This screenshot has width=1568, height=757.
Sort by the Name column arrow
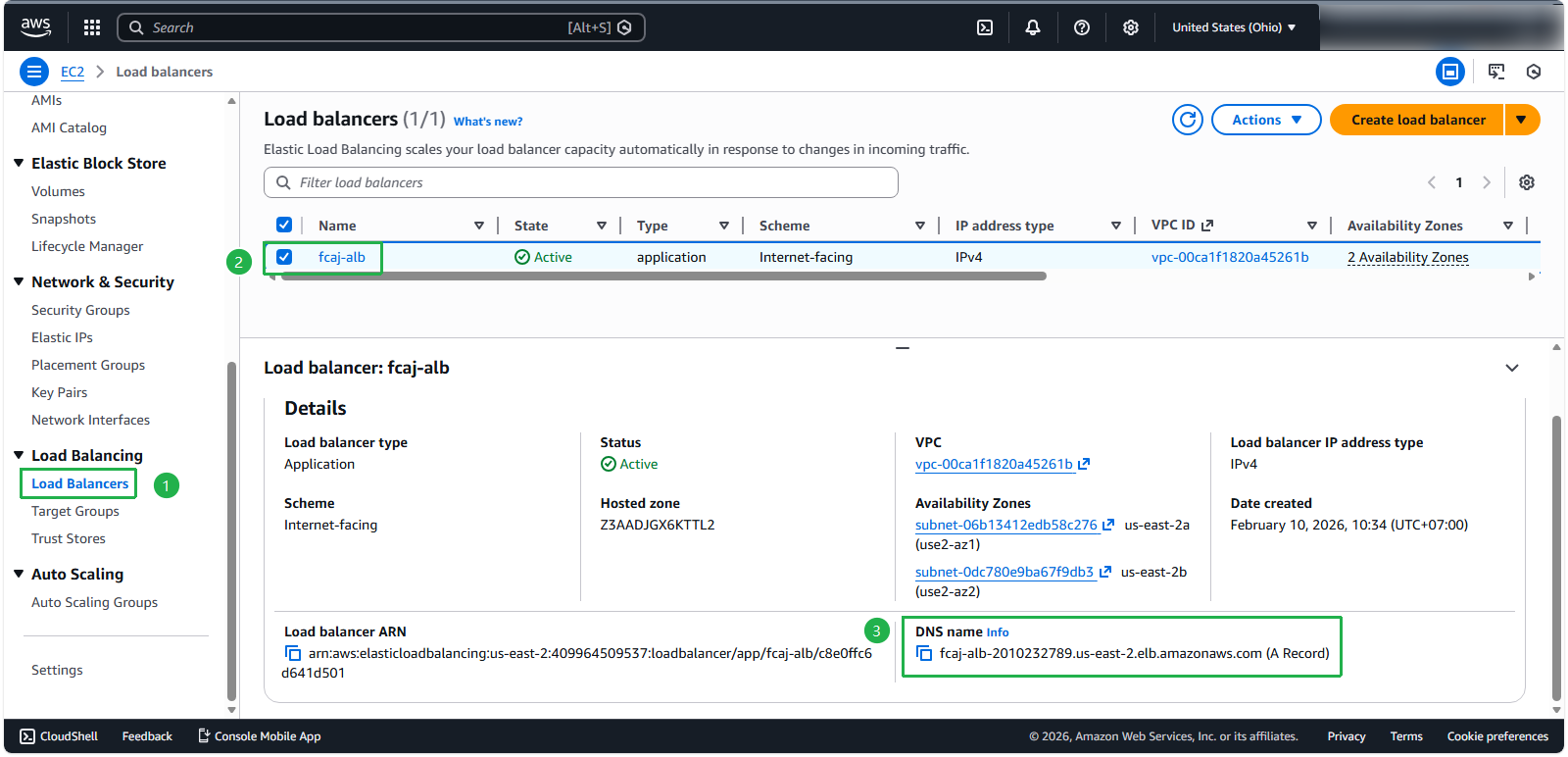pyautogui.click(x=479, y=226)
